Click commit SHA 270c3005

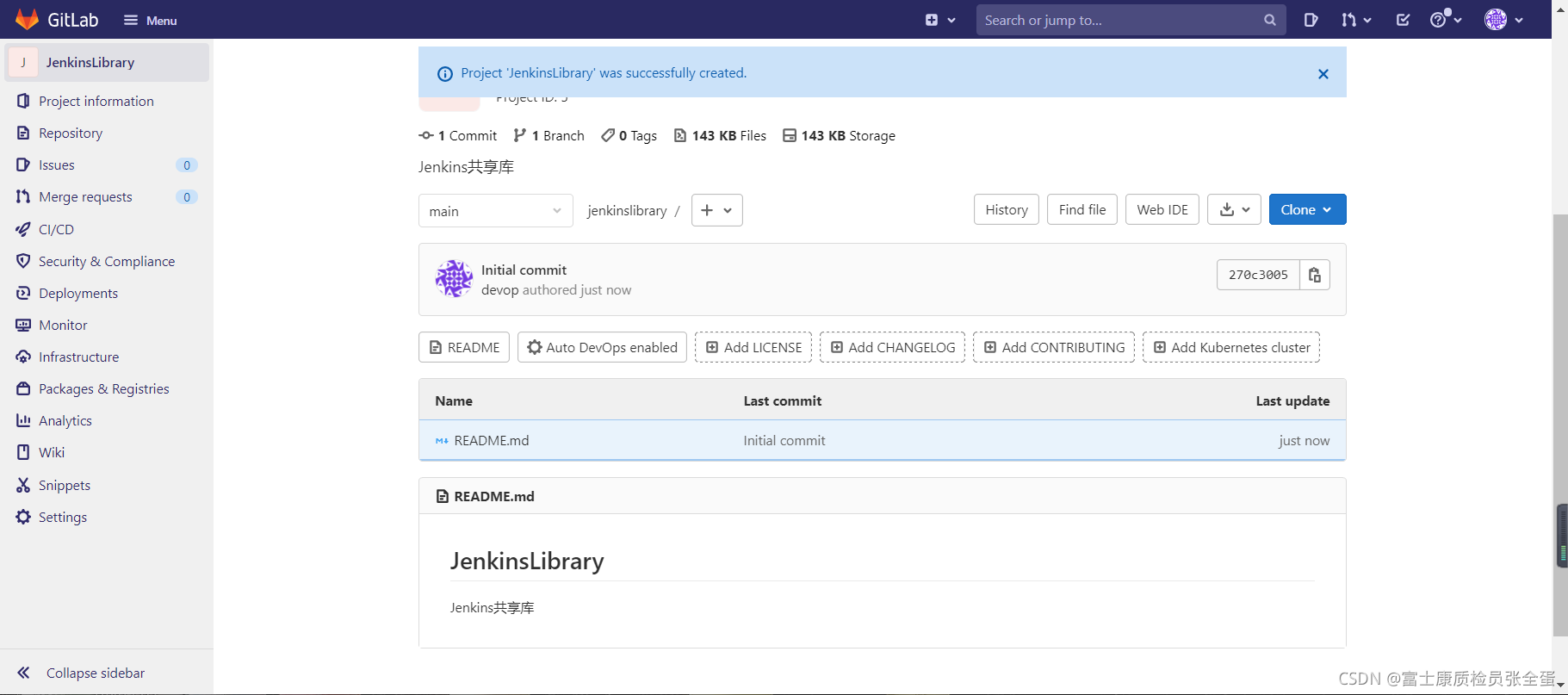[1258, 275]
